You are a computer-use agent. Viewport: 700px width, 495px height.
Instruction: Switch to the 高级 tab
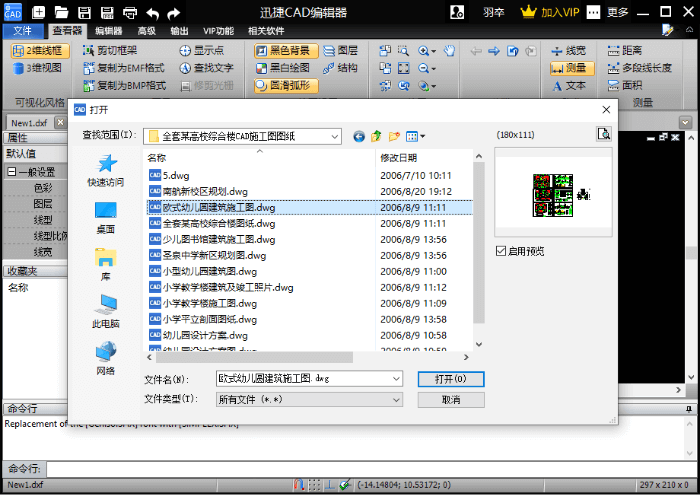(x=146, y=31)
